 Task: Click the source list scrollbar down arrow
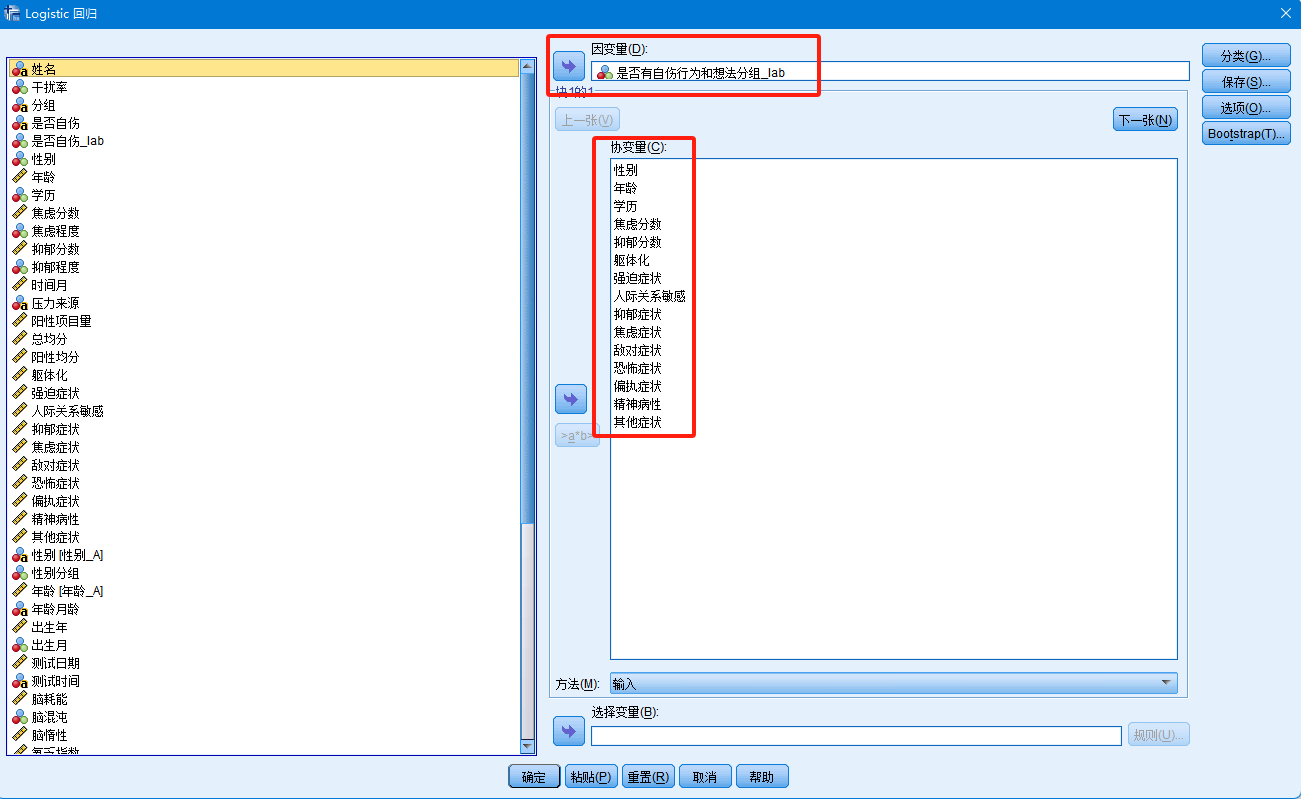[528, 746]
